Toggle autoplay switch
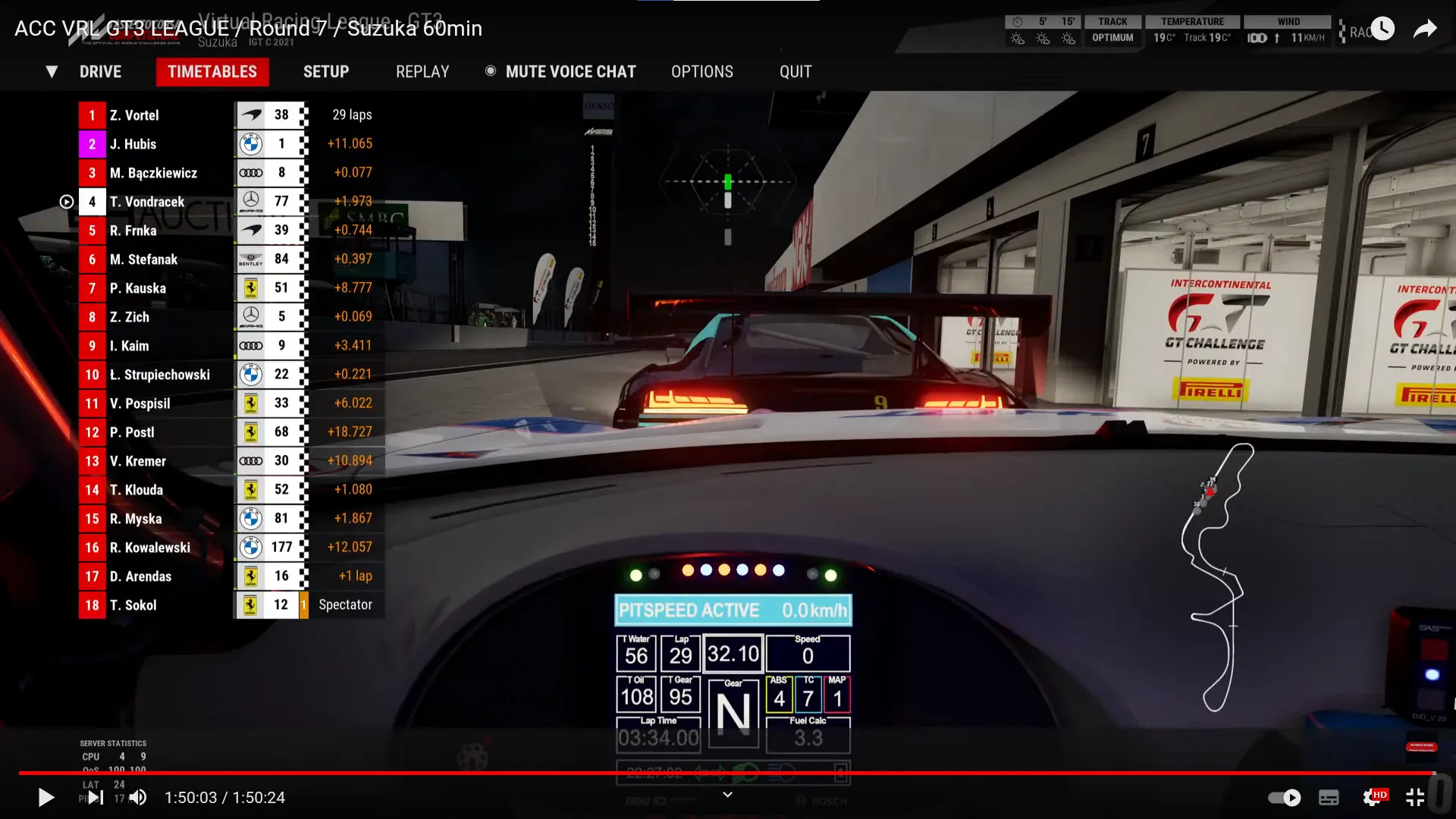 (x=1285, y=798)
